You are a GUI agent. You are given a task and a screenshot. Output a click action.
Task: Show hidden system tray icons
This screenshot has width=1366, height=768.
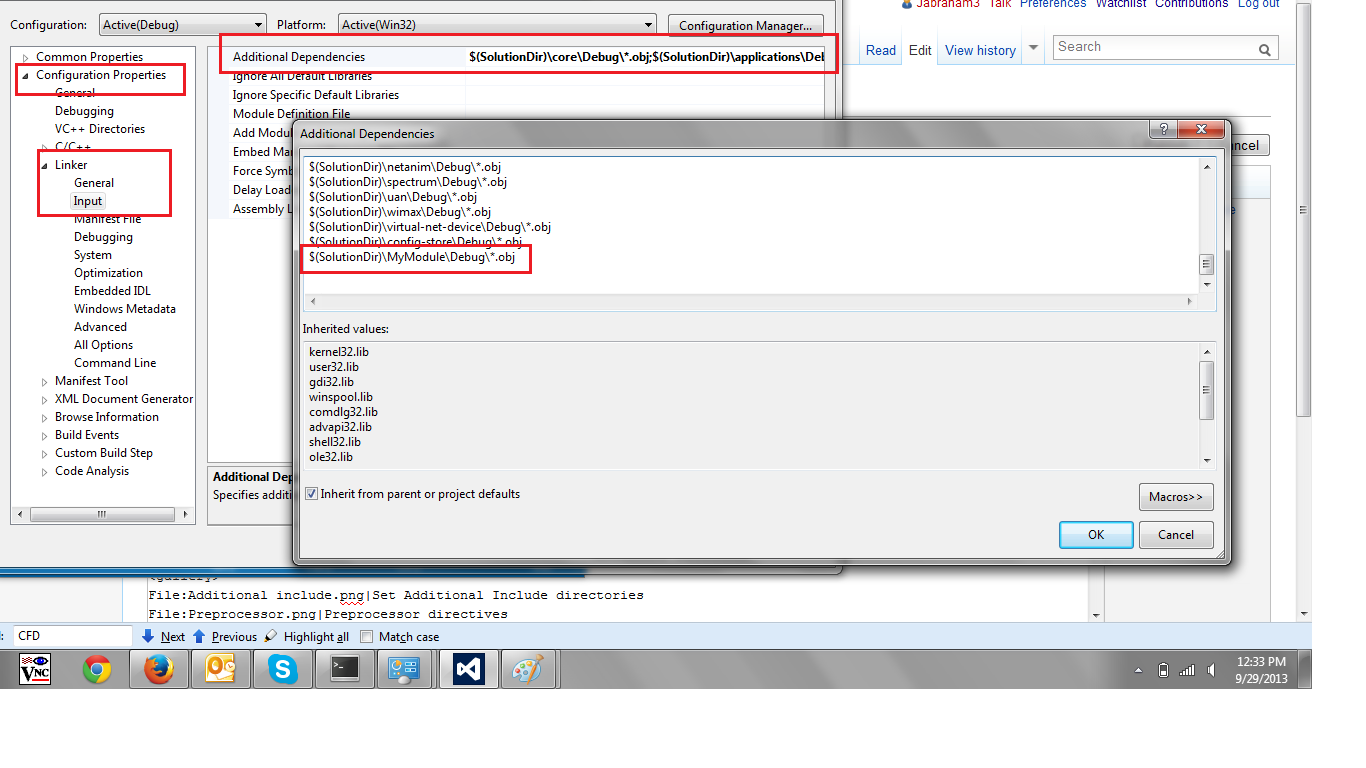coord(1140,670)
